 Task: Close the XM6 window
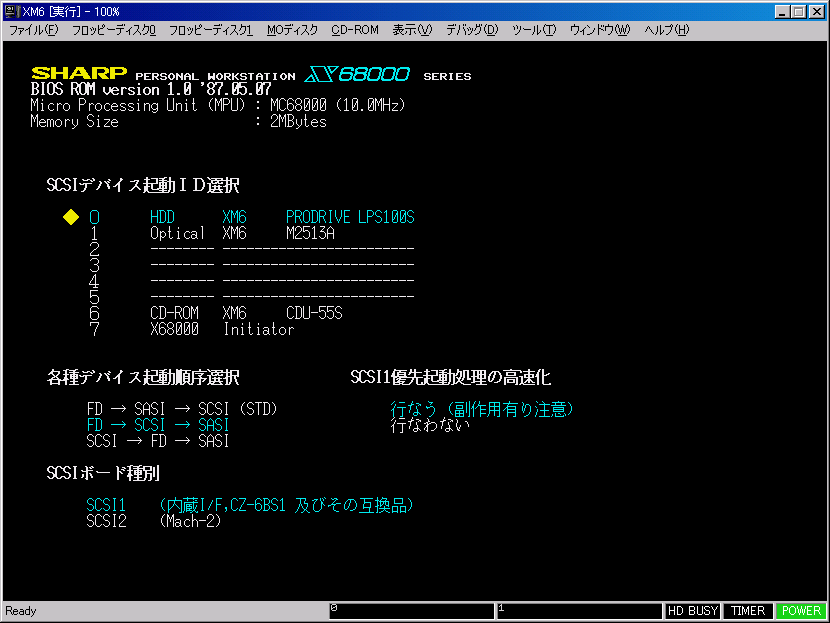817,12
